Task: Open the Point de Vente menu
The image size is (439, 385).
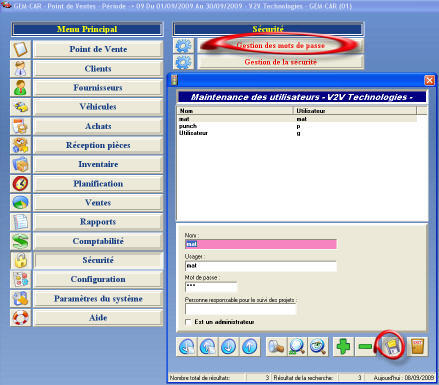Action: [98, 49]
